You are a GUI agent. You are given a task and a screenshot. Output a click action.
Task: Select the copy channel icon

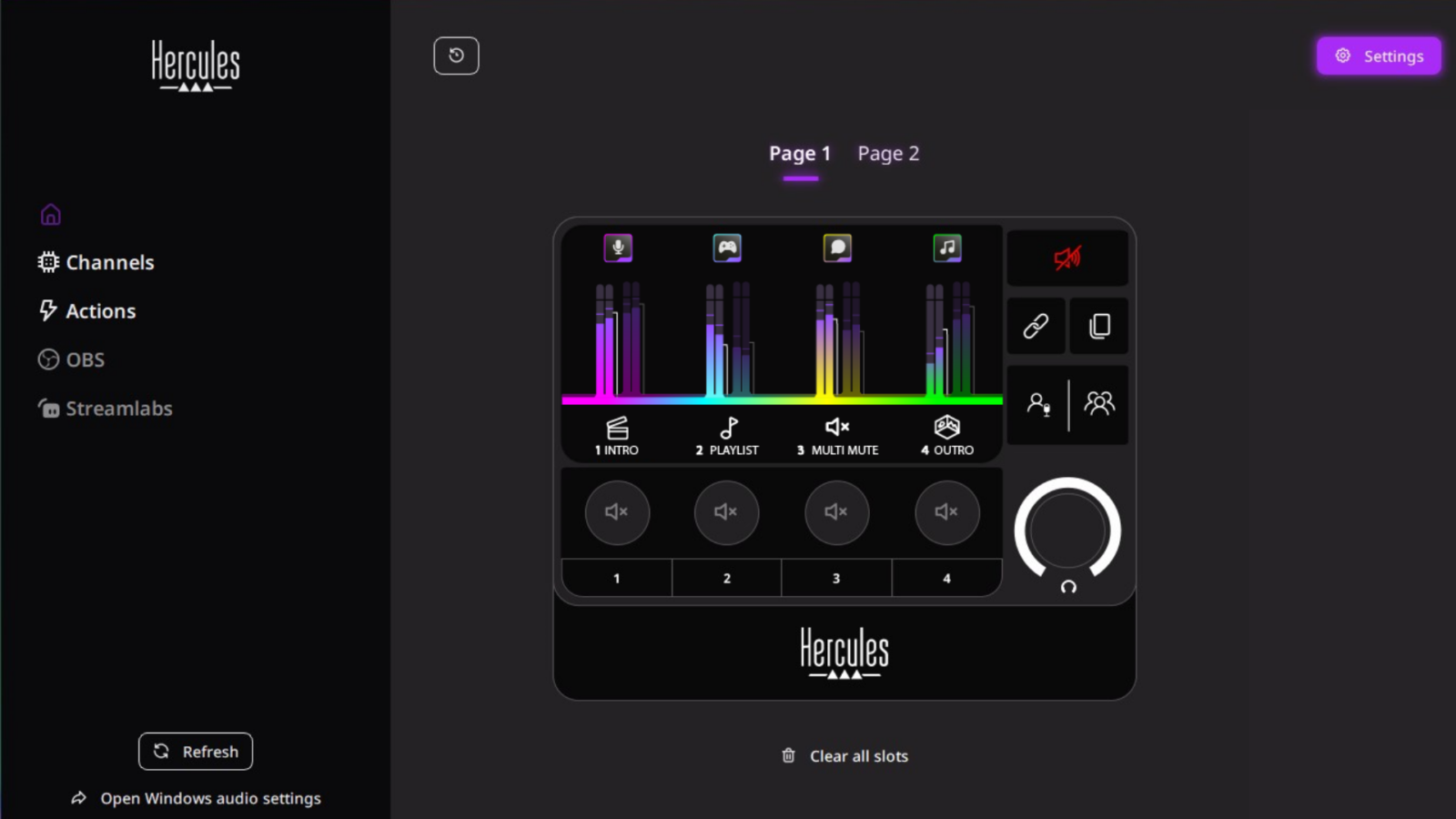pos(1098,326)
